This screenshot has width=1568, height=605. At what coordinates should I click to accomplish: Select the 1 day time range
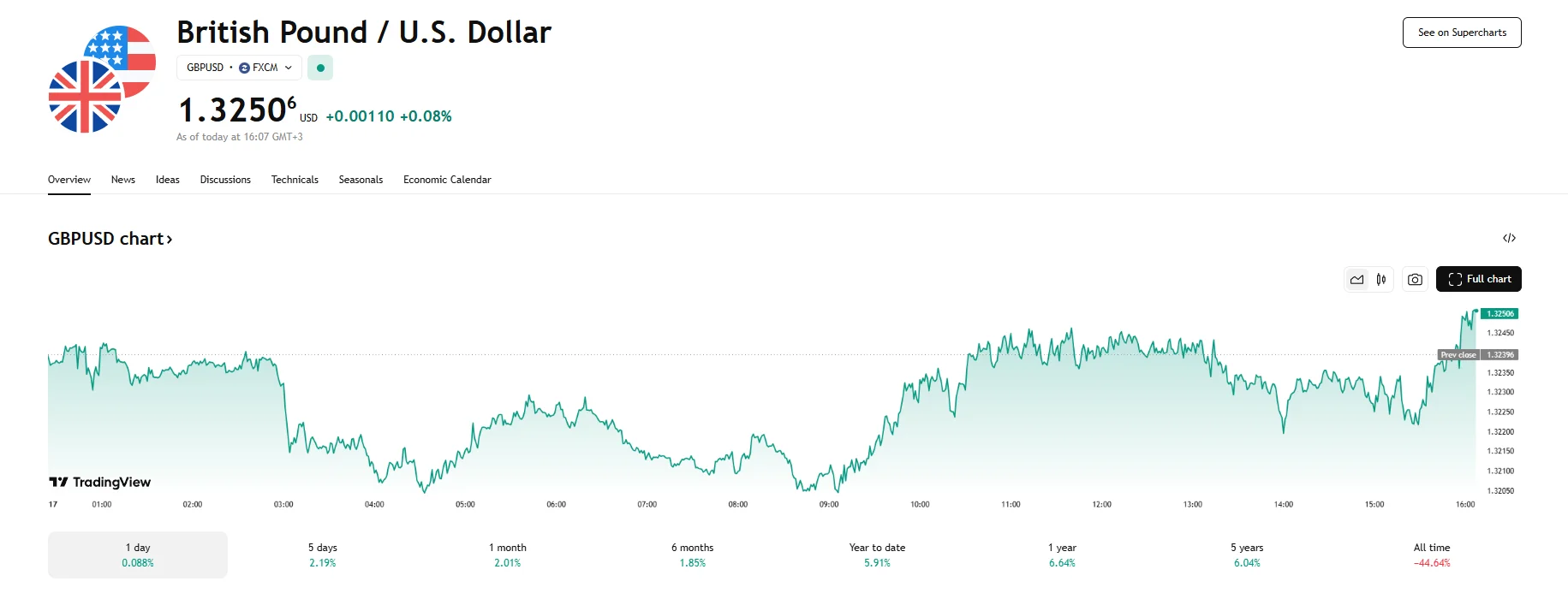click(x=138, y=555)
